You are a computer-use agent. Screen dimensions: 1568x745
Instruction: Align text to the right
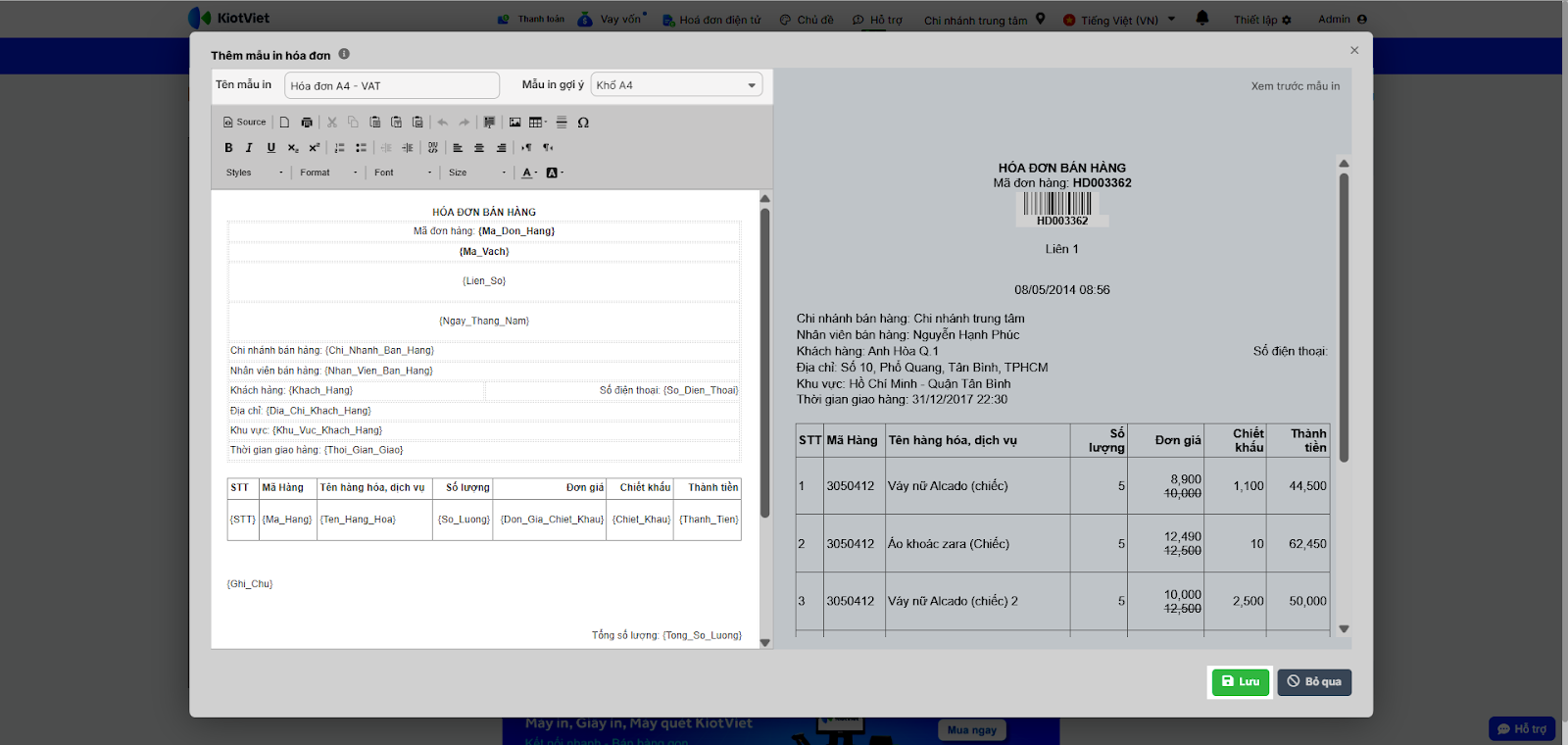(501, 148)
